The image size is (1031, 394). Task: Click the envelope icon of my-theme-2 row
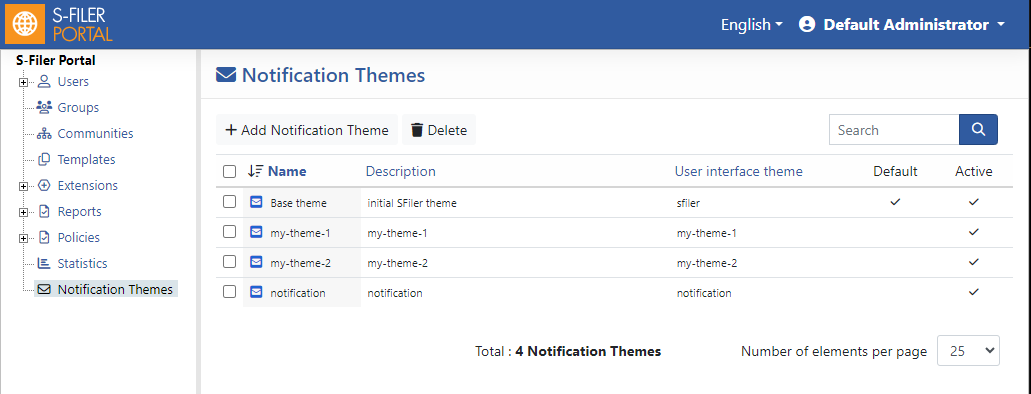(x=256, y=262)
